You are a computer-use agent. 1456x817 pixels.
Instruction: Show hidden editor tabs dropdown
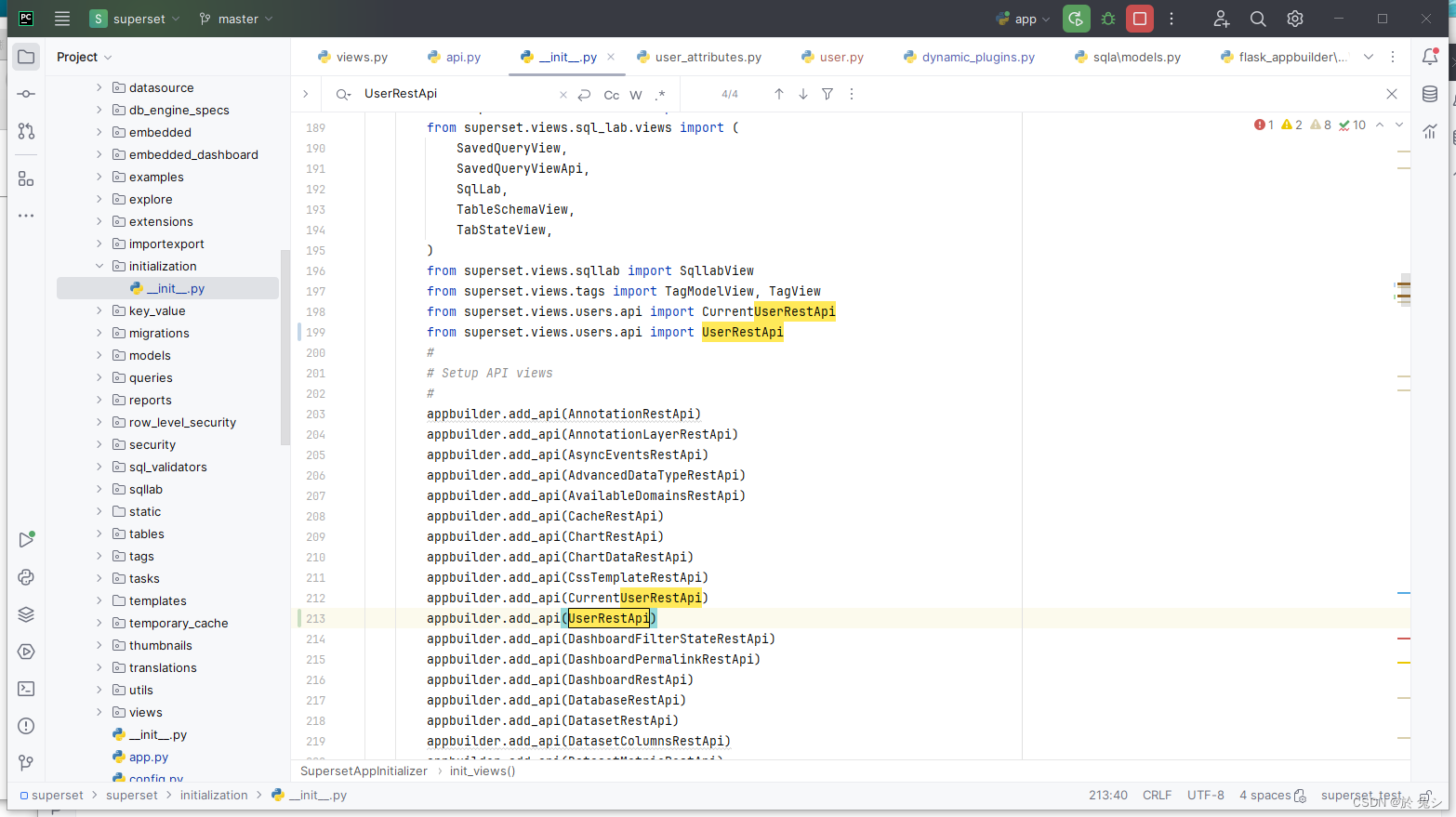(x=1369, y=57)
